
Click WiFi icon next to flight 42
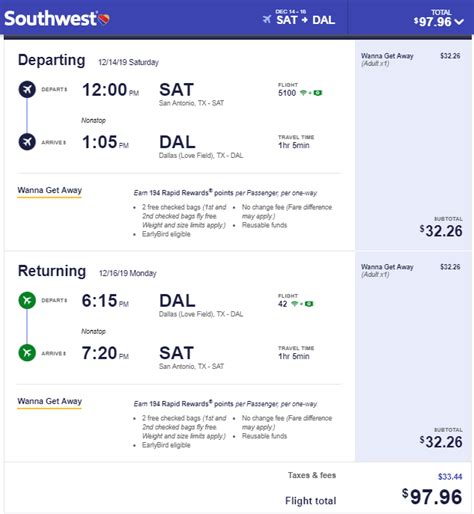pos(294,304)
